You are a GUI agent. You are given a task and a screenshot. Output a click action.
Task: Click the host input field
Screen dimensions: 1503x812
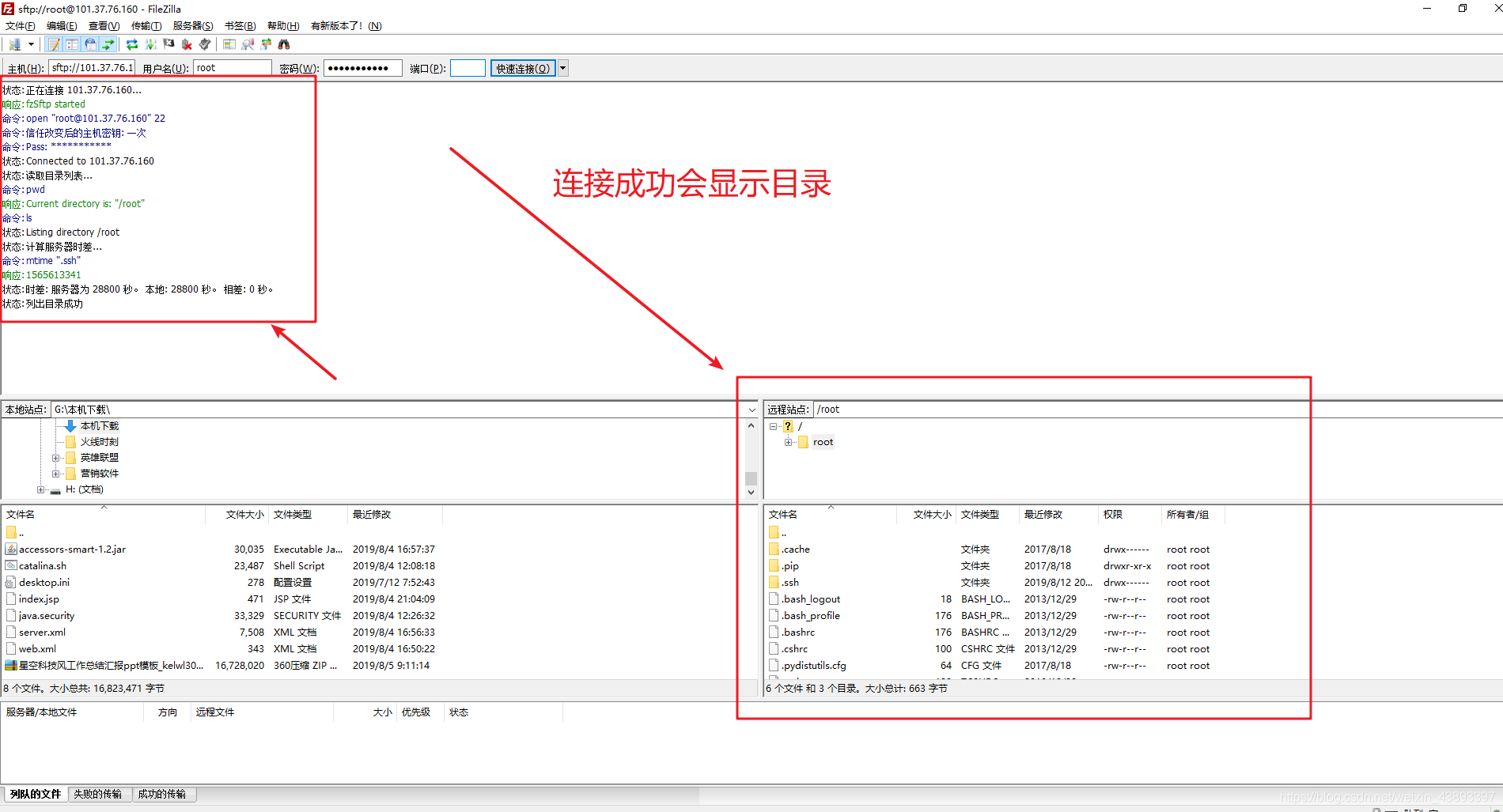coord(92,68)
